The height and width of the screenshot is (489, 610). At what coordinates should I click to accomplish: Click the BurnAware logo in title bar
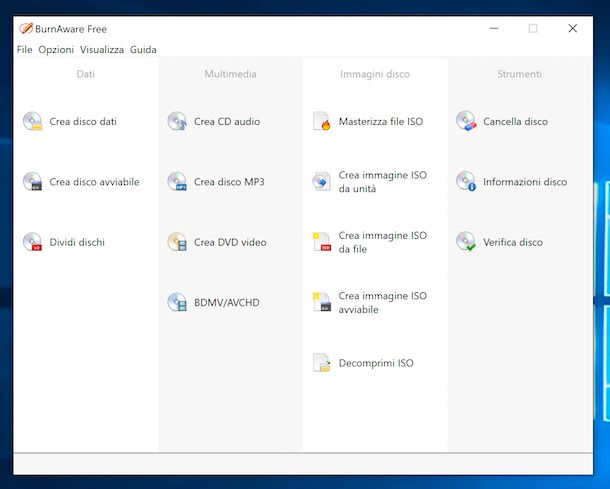tap(26, 28)
